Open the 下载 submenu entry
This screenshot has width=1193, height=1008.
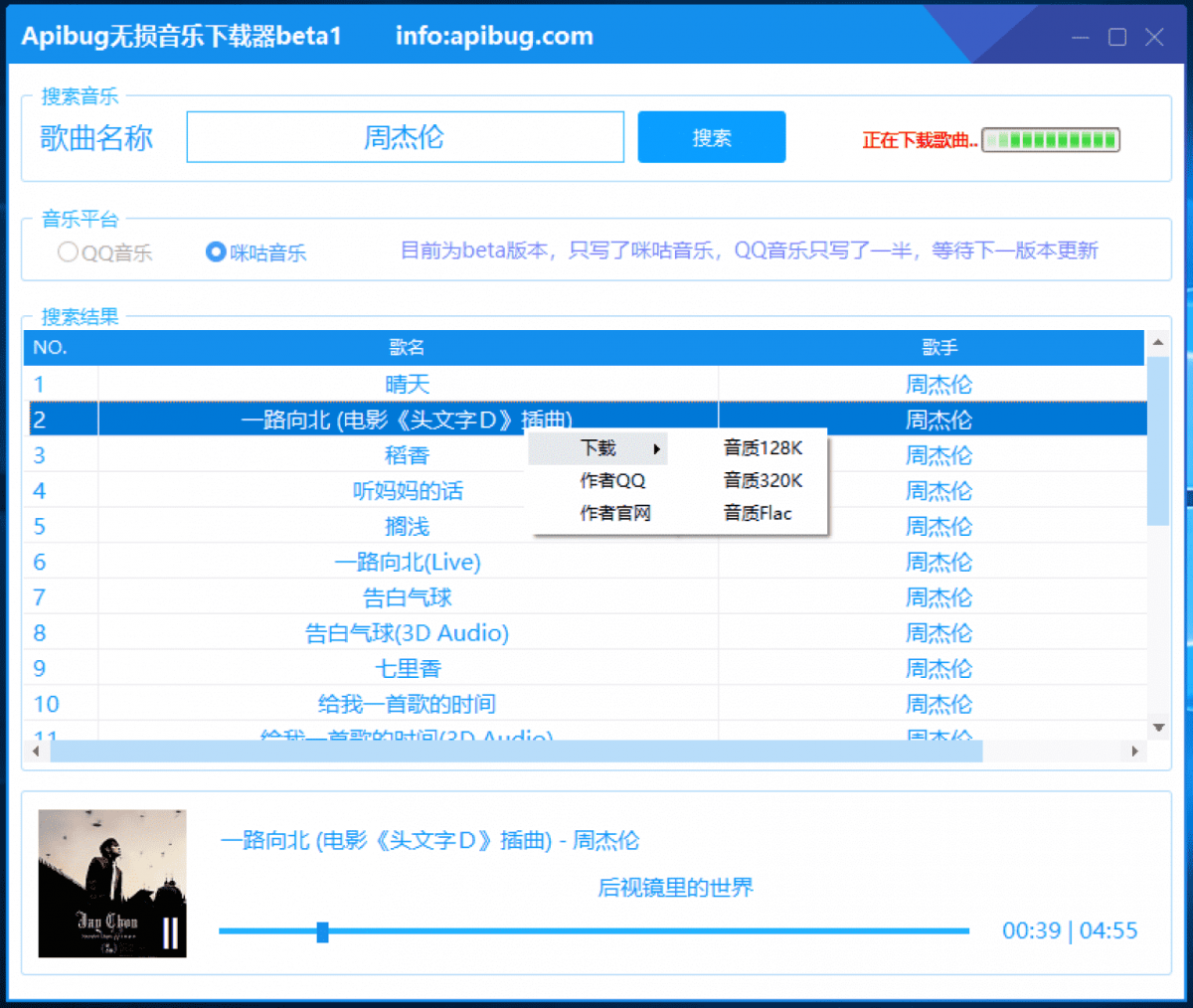click(597, 448)
